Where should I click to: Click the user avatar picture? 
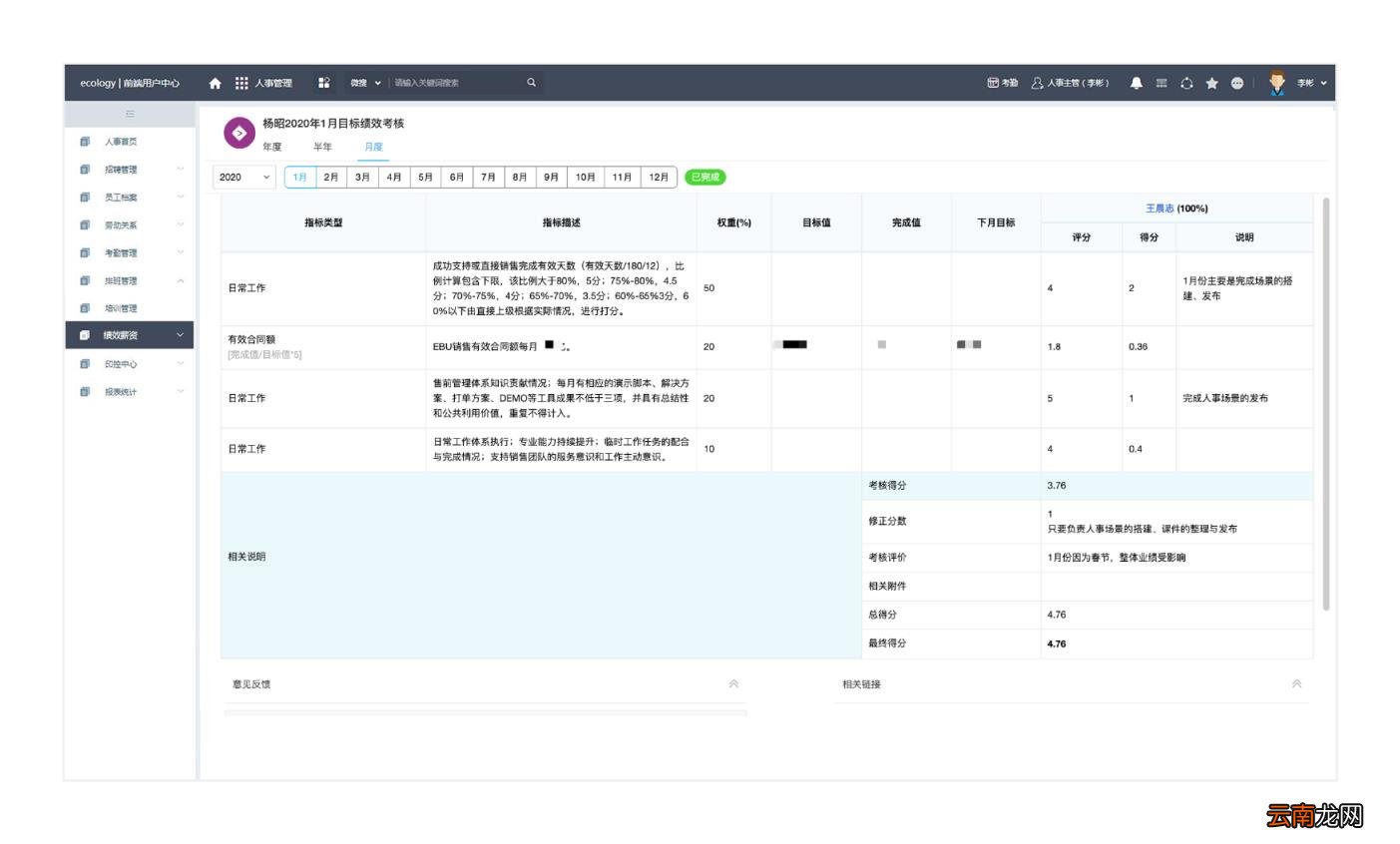(x=1277, y=83)
